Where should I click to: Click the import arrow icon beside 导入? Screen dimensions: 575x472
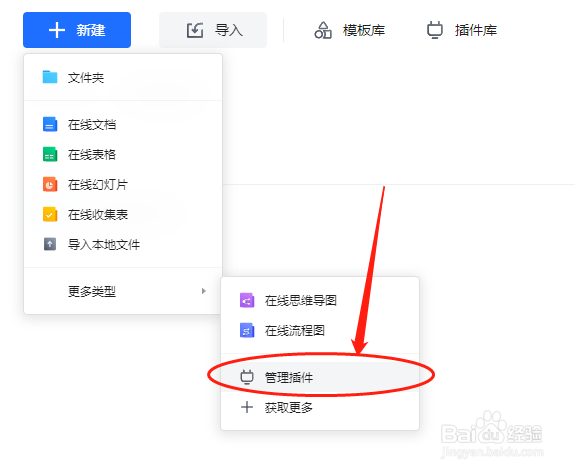pyautogui.click(x=195, y=30)
